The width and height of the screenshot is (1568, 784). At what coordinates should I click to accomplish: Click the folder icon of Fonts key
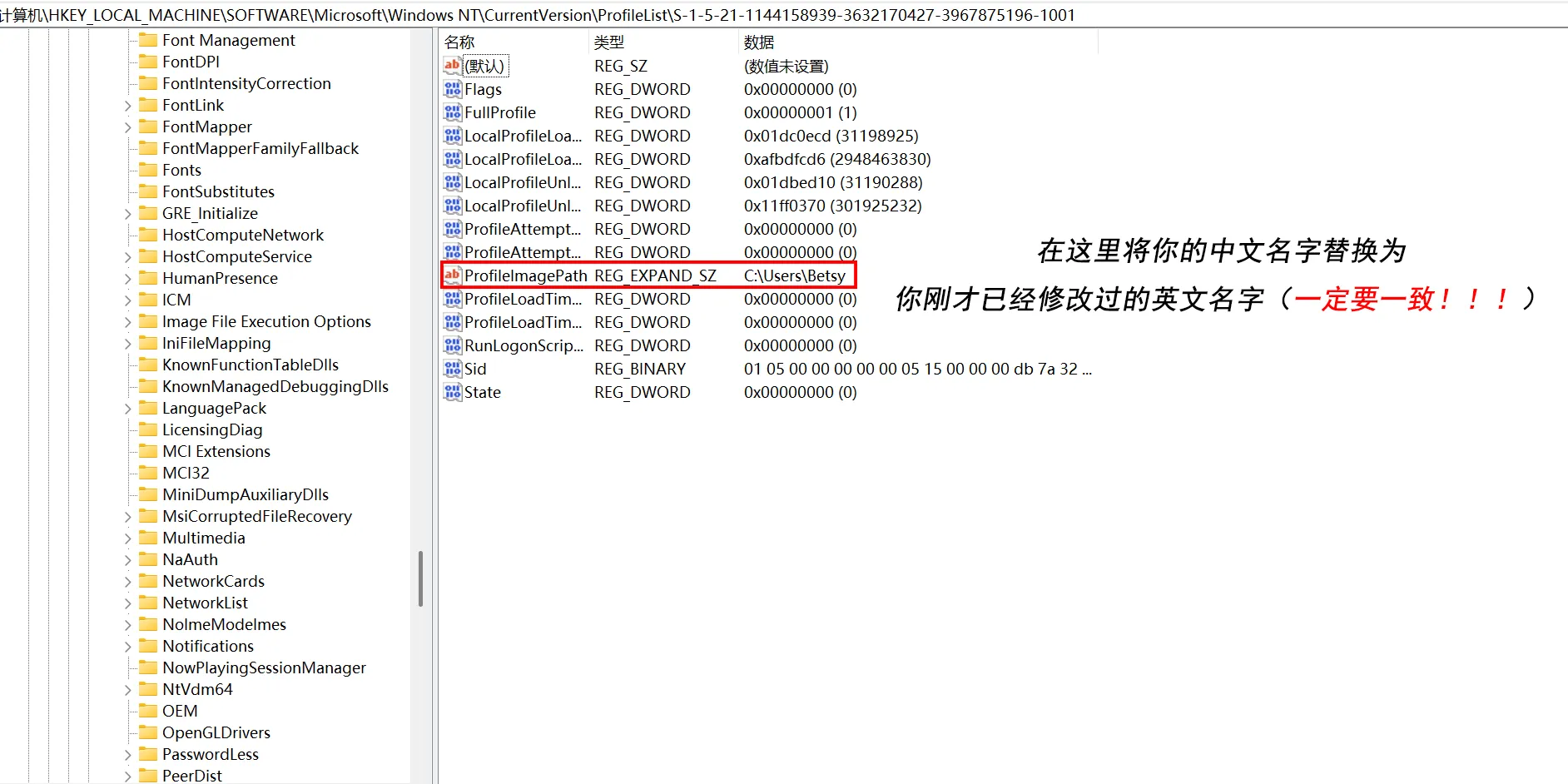point(148,170)
